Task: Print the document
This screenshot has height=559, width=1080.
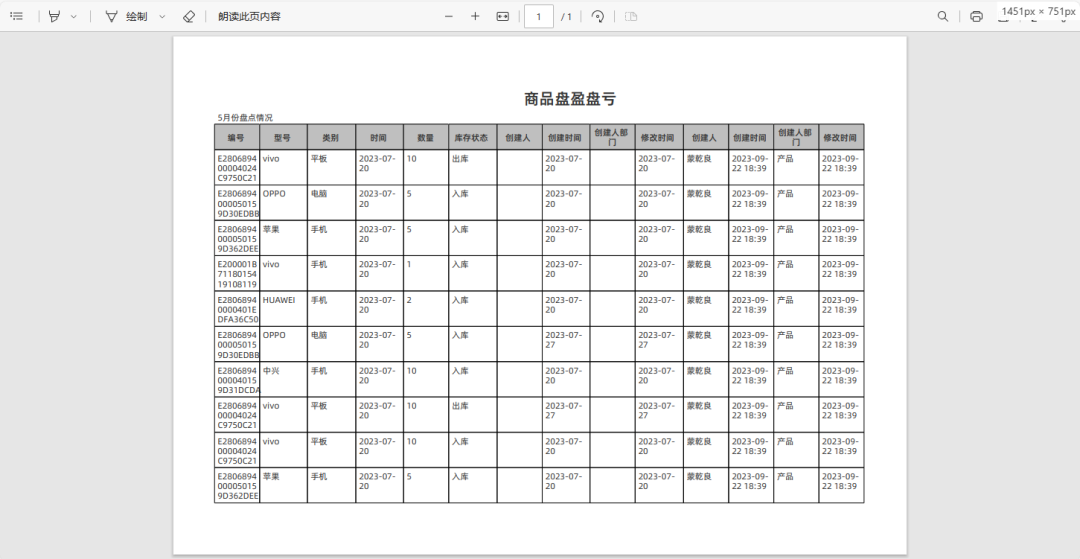Action: [x=976, y=16]
